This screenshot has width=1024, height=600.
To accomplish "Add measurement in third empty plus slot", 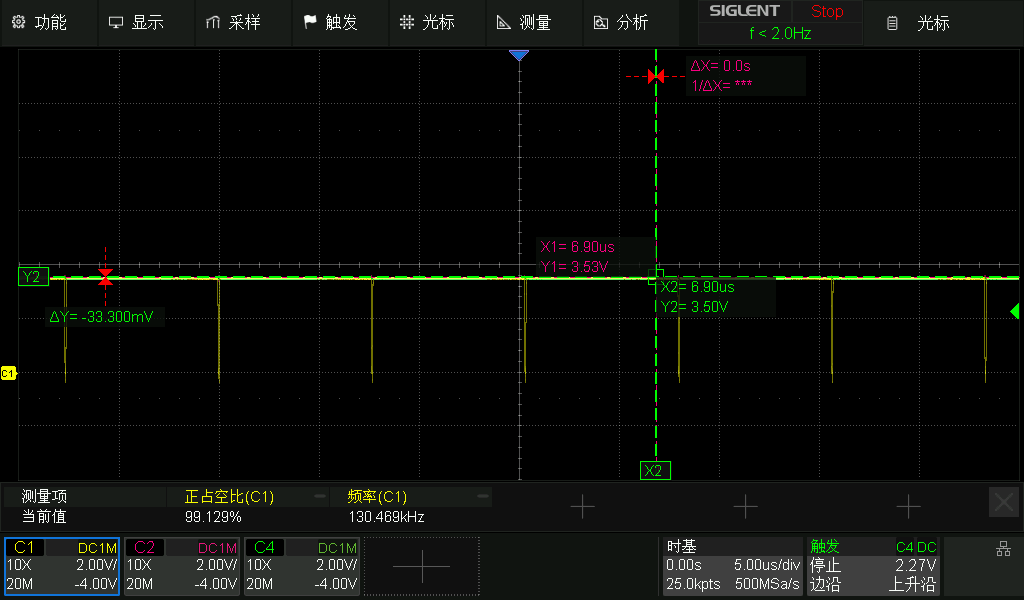I will coord(908,506).
